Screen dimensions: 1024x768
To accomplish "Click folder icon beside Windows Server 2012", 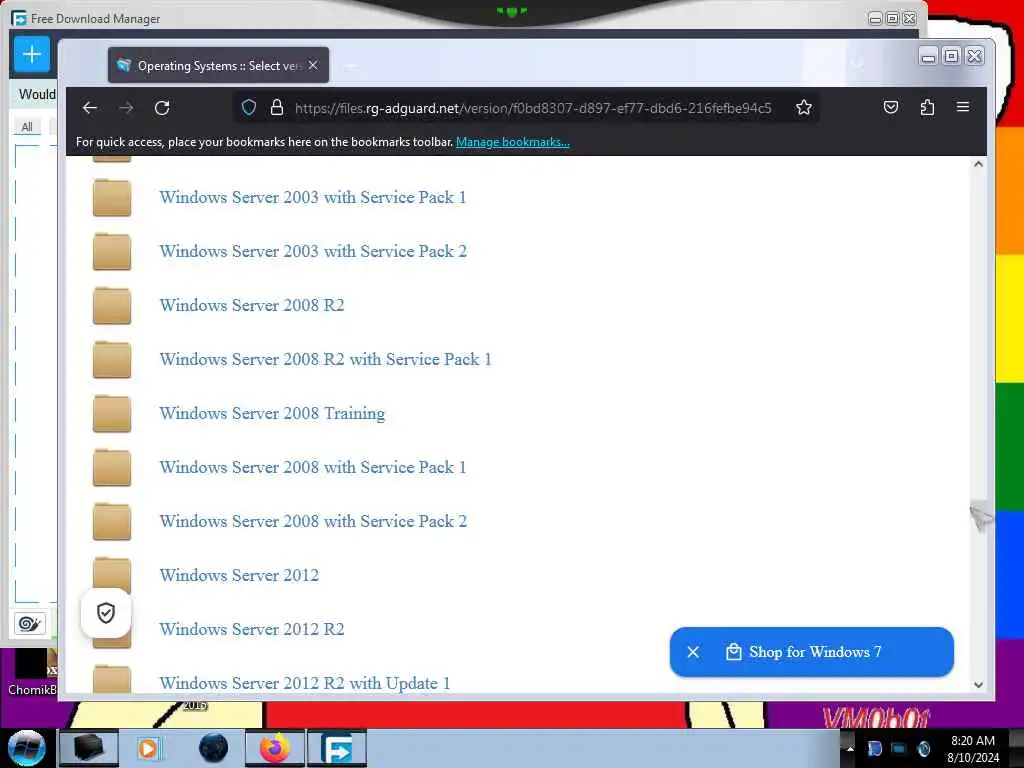I will tap(112, 573).
